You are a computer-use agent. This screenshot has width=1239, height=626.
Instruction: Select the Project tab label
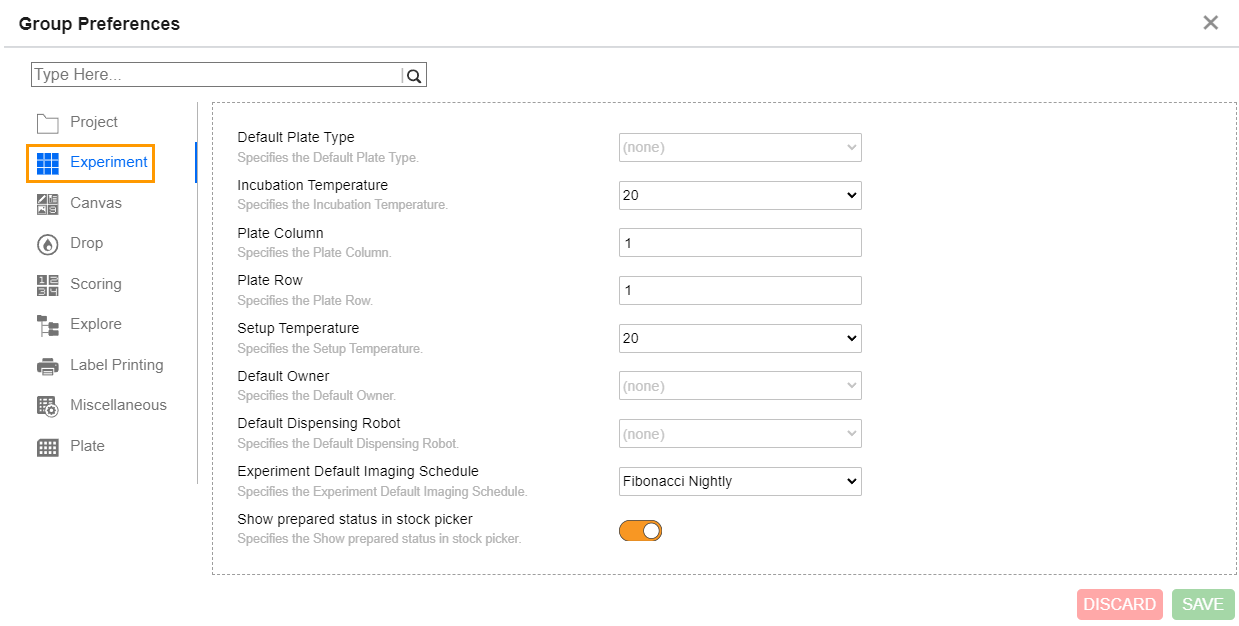tap(94, 122)
